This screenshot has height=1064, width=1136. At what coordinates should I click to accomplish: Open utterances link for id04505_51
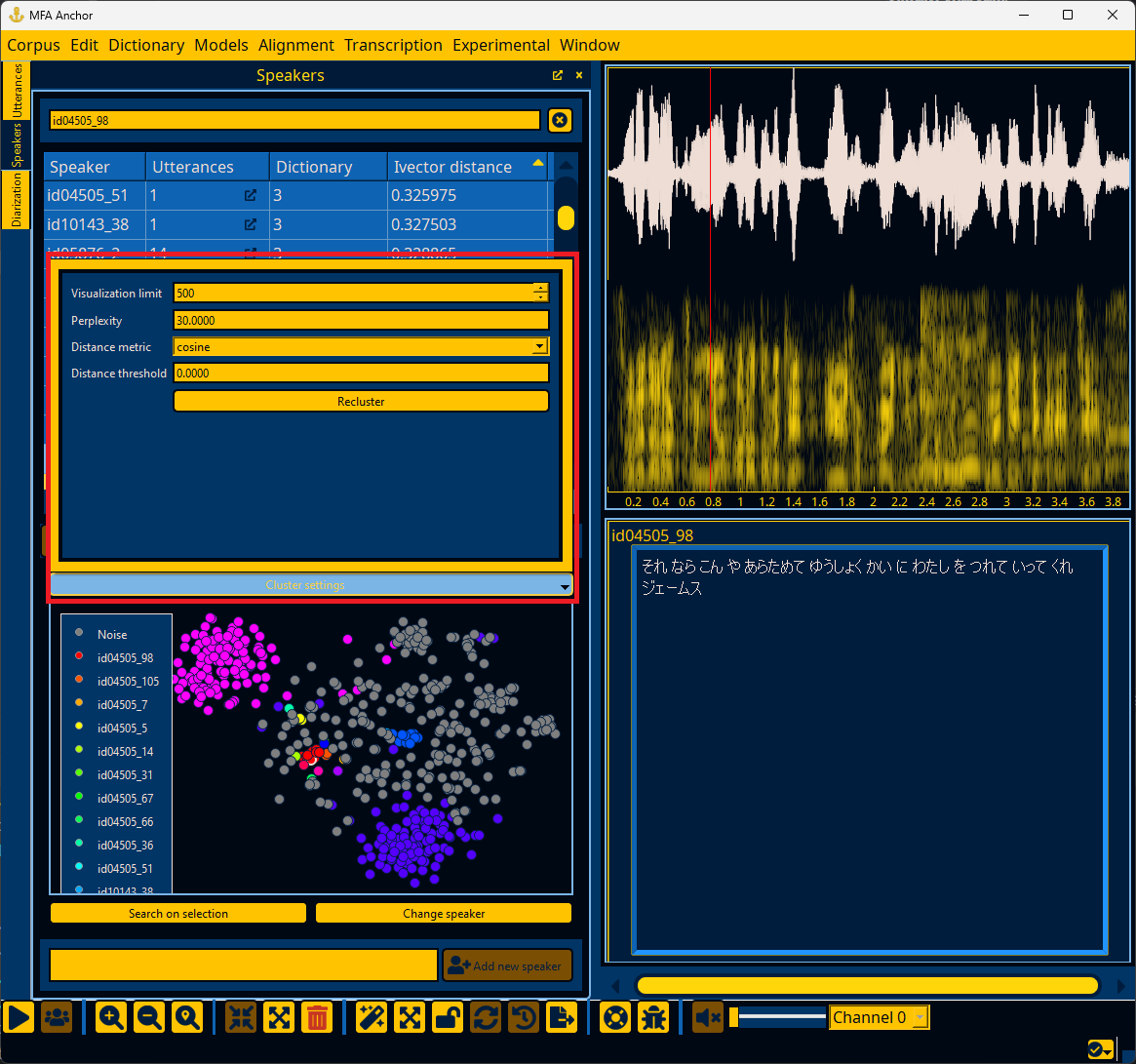pyautogui.click(x=250, y=195)
